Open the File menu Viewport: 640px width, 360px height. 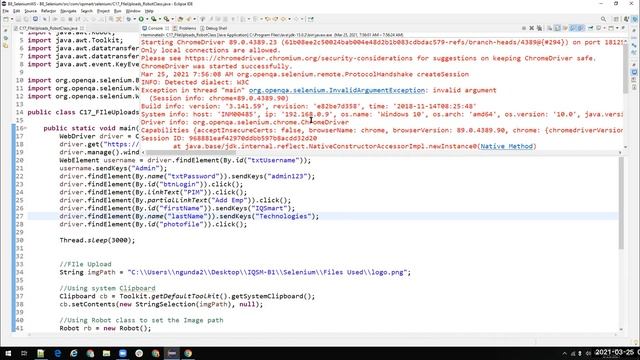pos(5,11)
